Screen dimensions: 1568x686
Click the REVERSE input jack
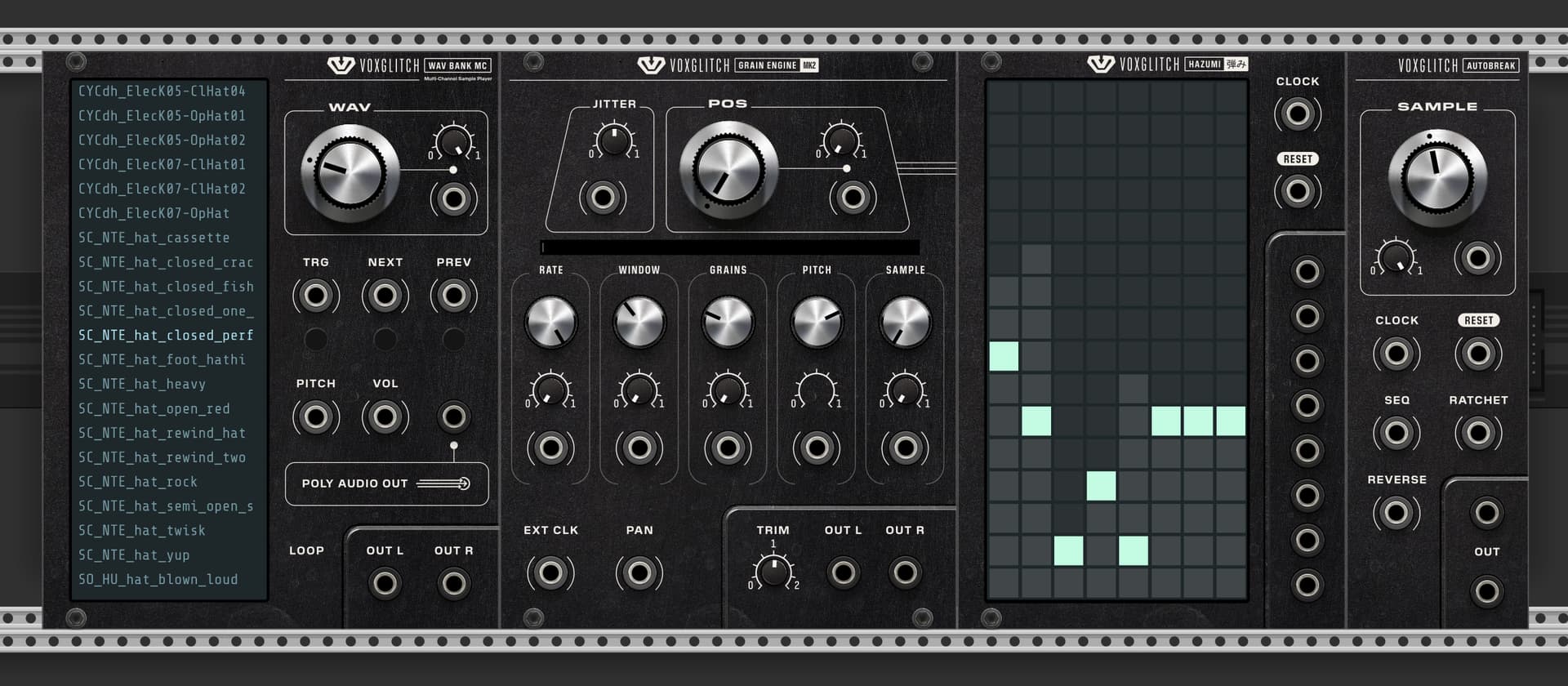(1396, 513)
